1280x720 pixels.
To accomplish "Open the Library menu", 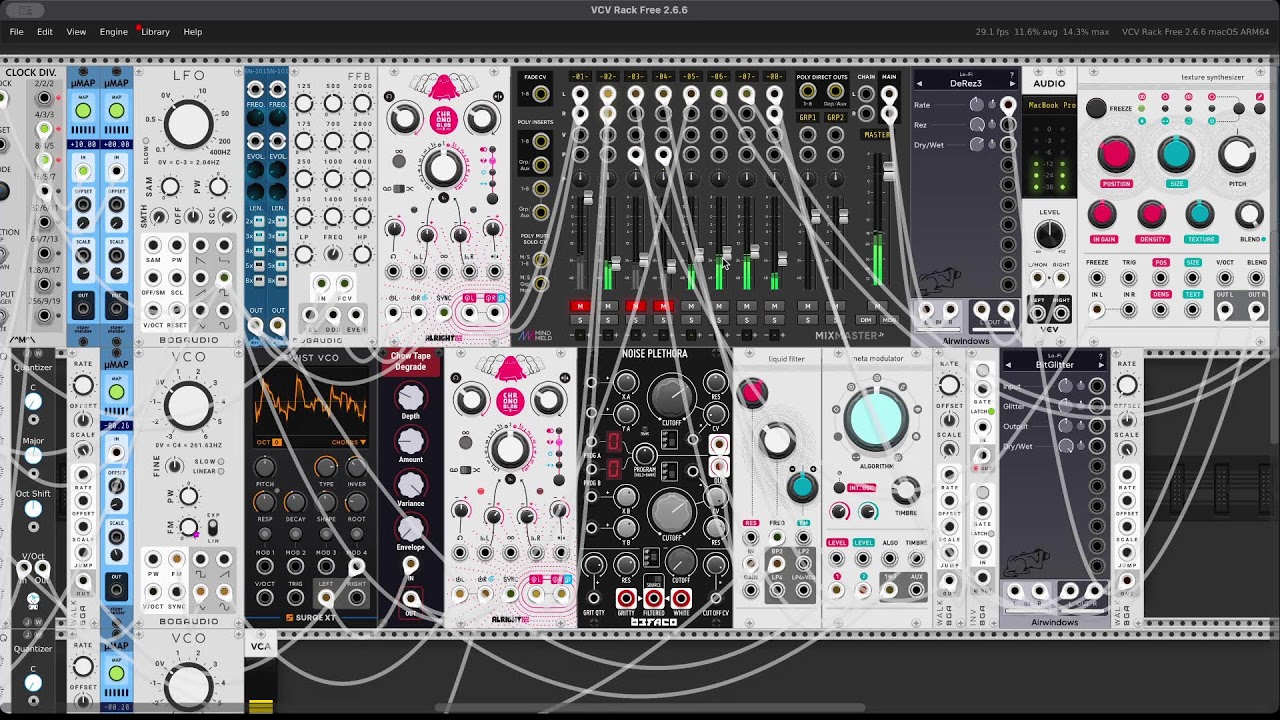I will coord(155,32).
